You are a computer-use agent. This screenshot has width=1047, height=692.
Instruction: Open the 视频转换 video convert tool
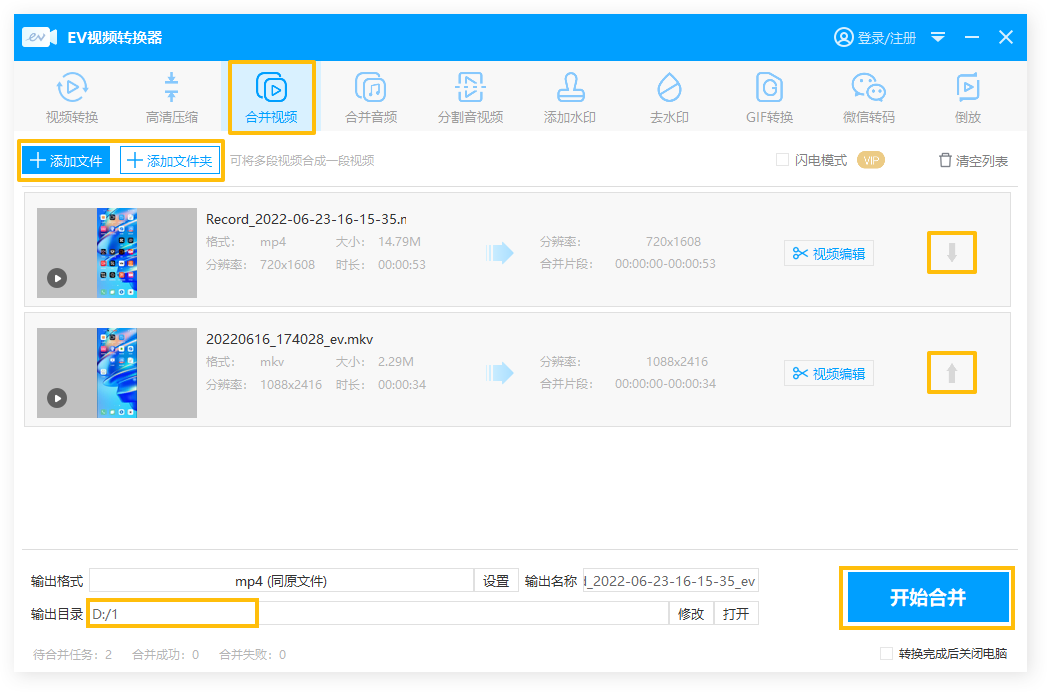pos(72,98)
